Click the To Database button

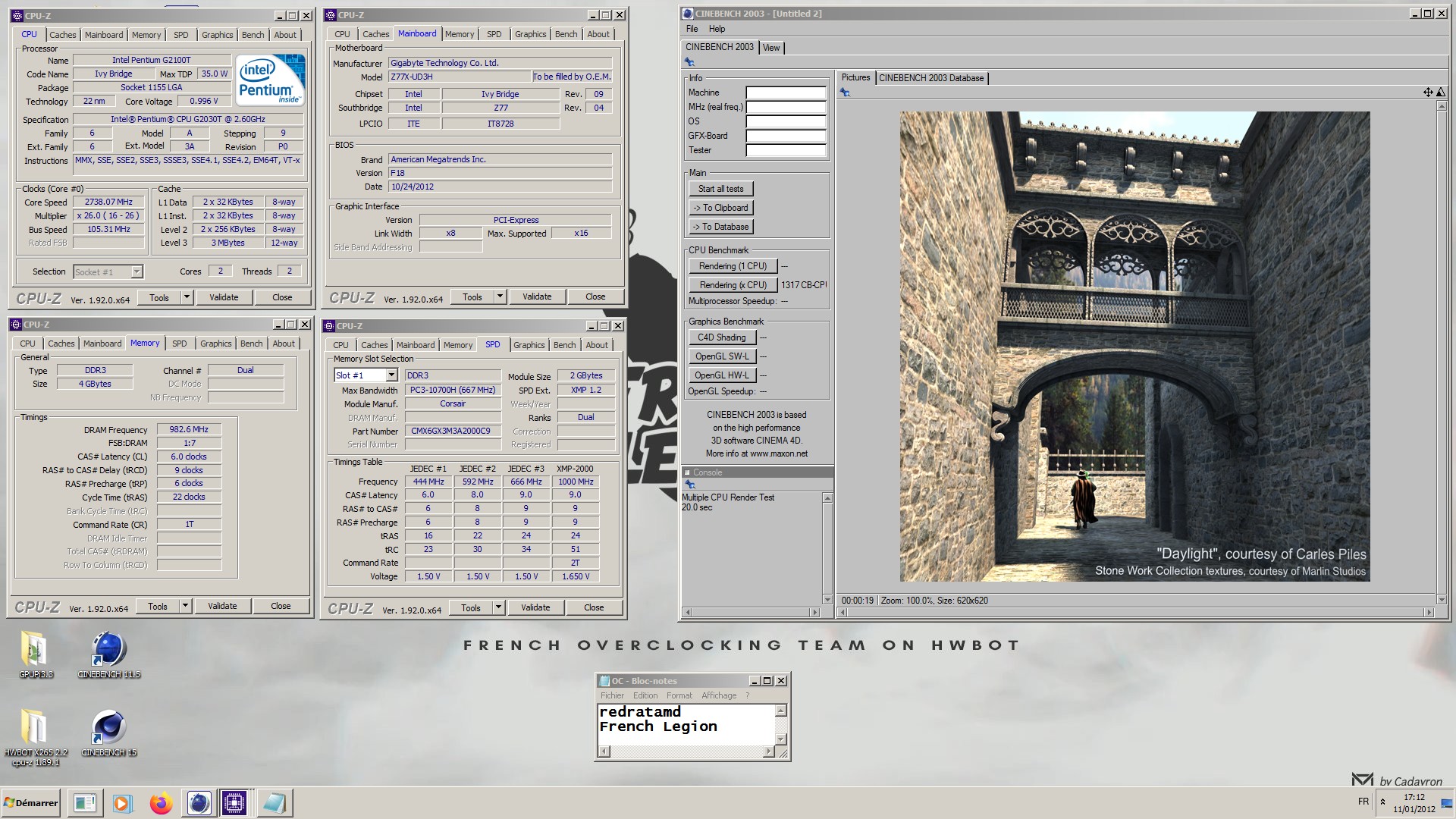point(721,227)
